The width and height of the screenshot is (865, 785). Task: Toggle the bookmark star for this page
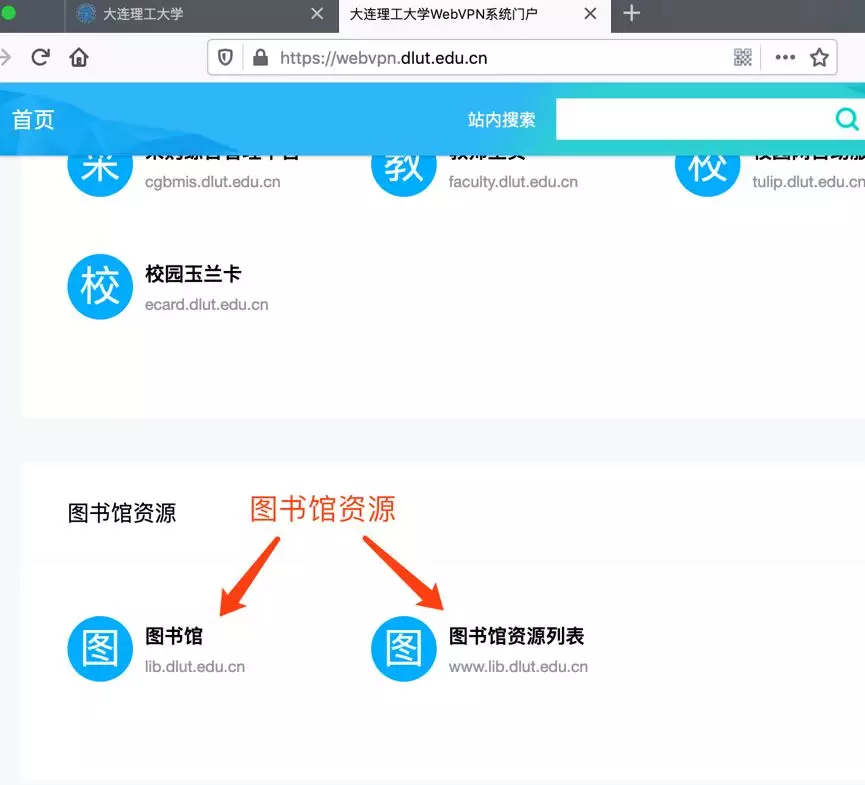[x=819, y=57]
